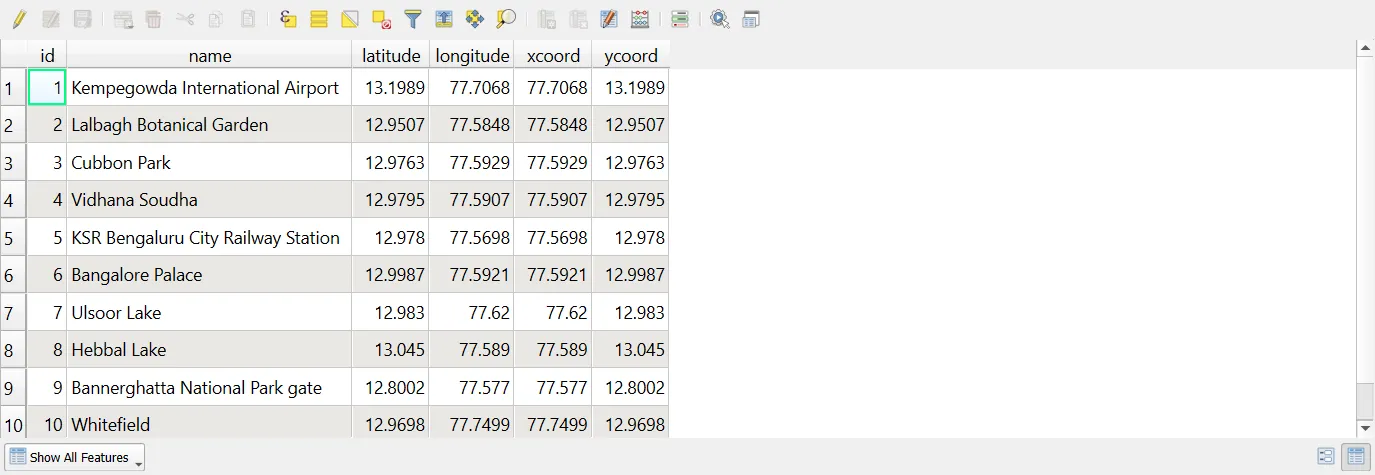This screenshot has height=475, width=1375.
Task: Click the delete field icon
Action: click(x=578, y=19)
